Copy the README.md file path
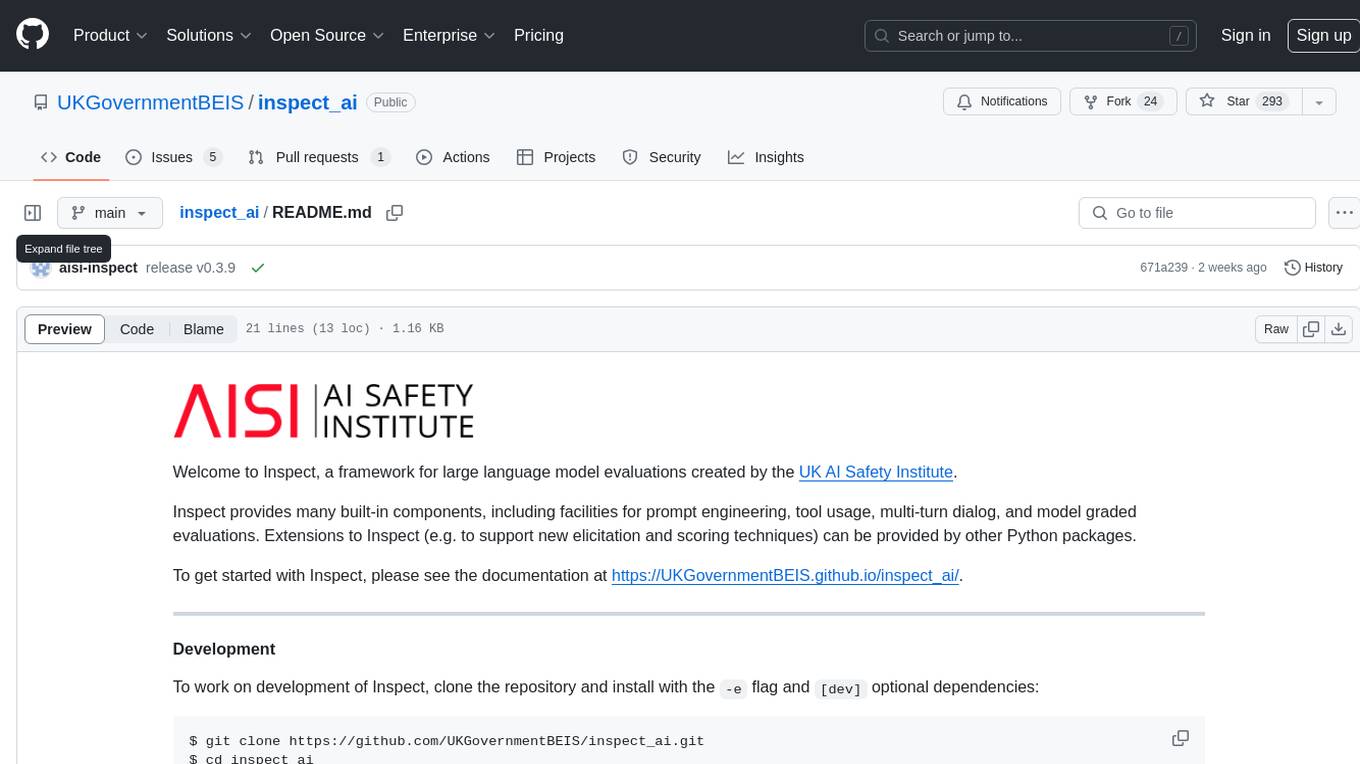This screenshot has height=764, width=1360. [x=394, y=212]
